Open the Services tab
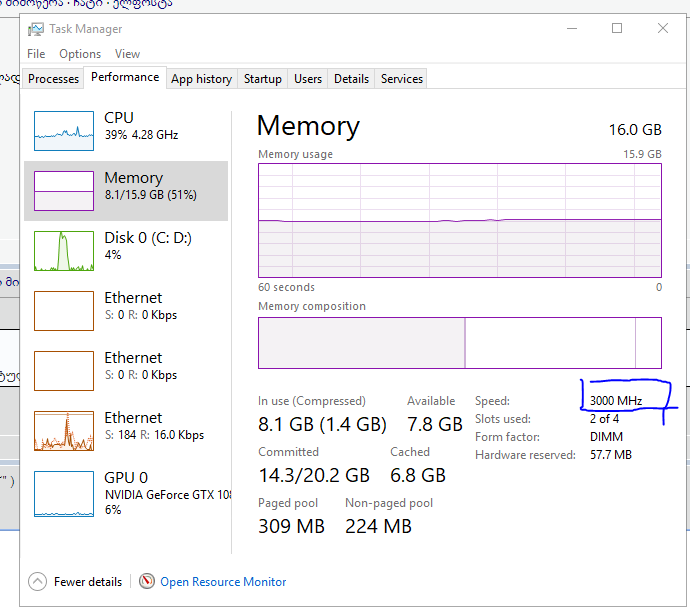 (x=402, y=79)
